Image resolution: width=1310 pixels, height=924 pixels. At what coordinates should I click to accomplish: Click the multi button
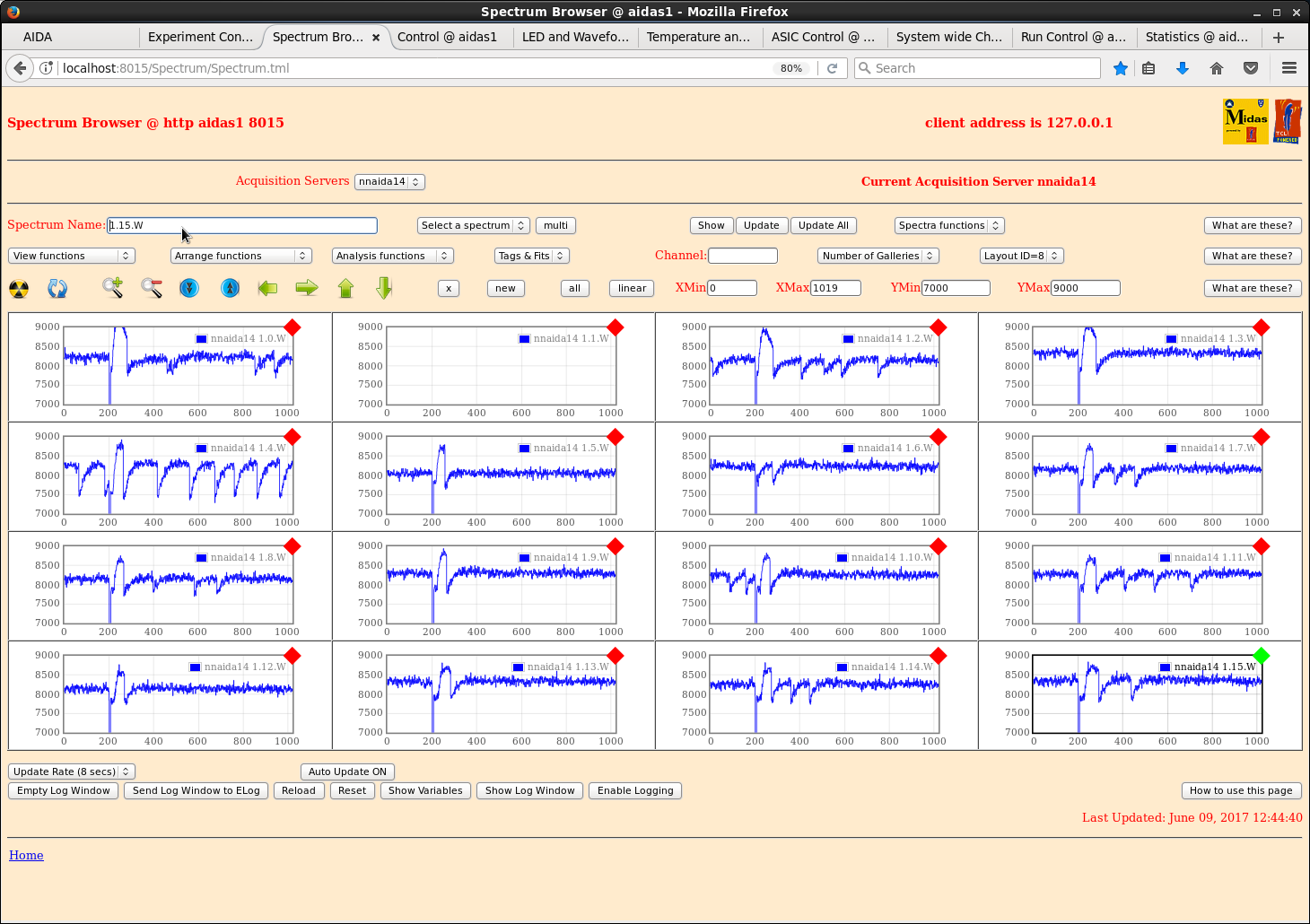coord(556,225)
